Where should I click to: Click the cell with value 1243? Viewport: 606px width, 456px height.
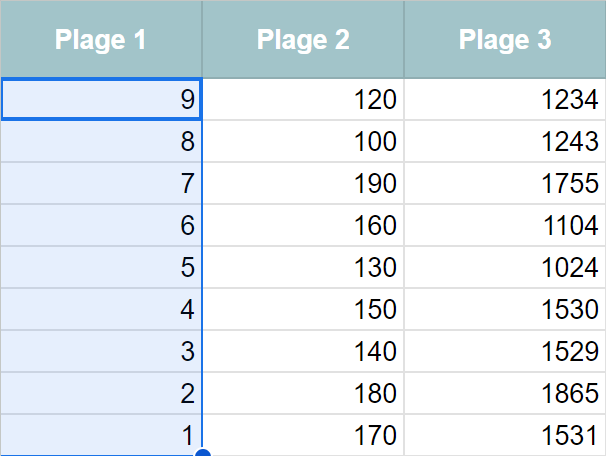point(505,141)
